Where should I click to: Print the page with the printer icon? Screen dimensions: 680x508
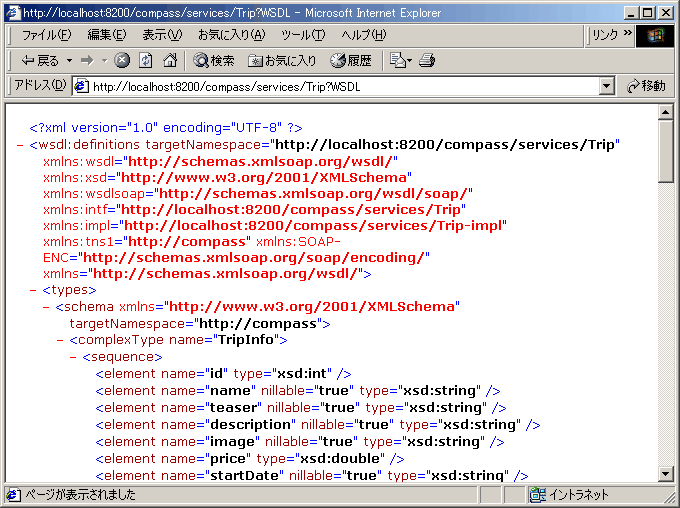coord(427,60)
